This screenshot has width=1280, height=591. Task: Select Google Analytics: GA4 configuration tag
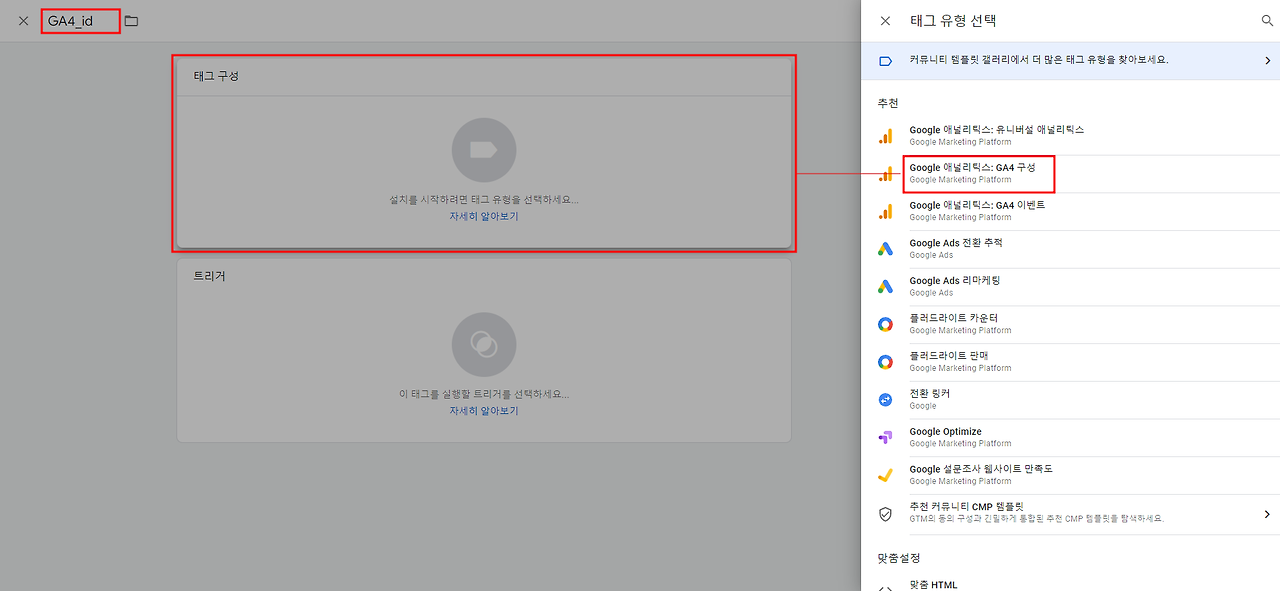(1070, 174)
